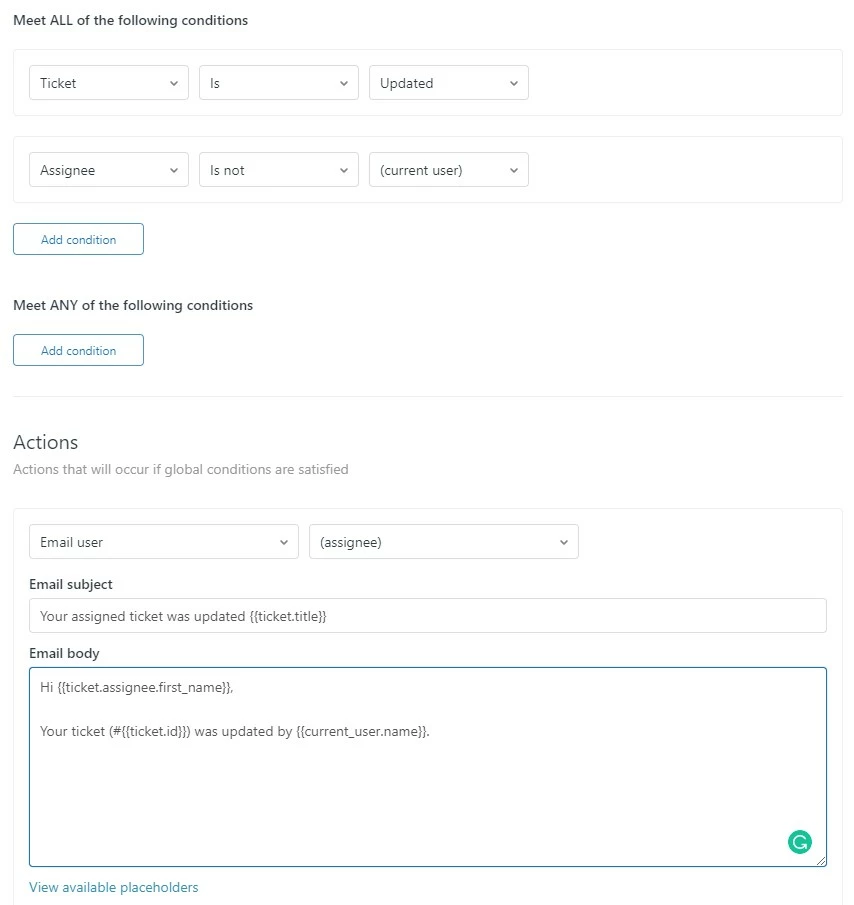Open the Assignee condition field dropdown
Screen dimensions: 854x905
click(109, 170)
